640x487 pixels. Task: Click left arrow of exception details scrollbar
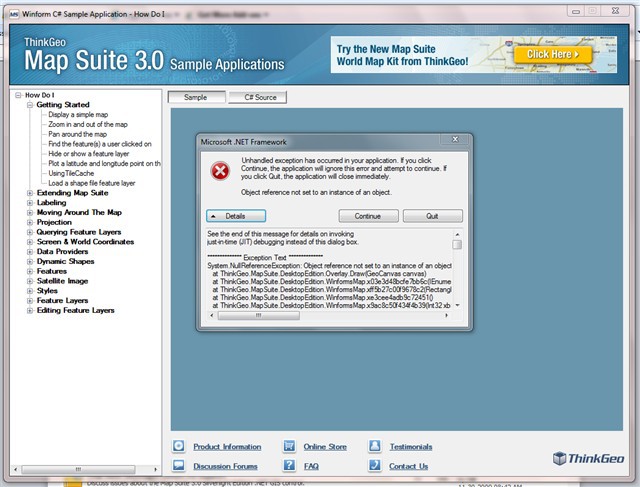click(x=211, y=316)
